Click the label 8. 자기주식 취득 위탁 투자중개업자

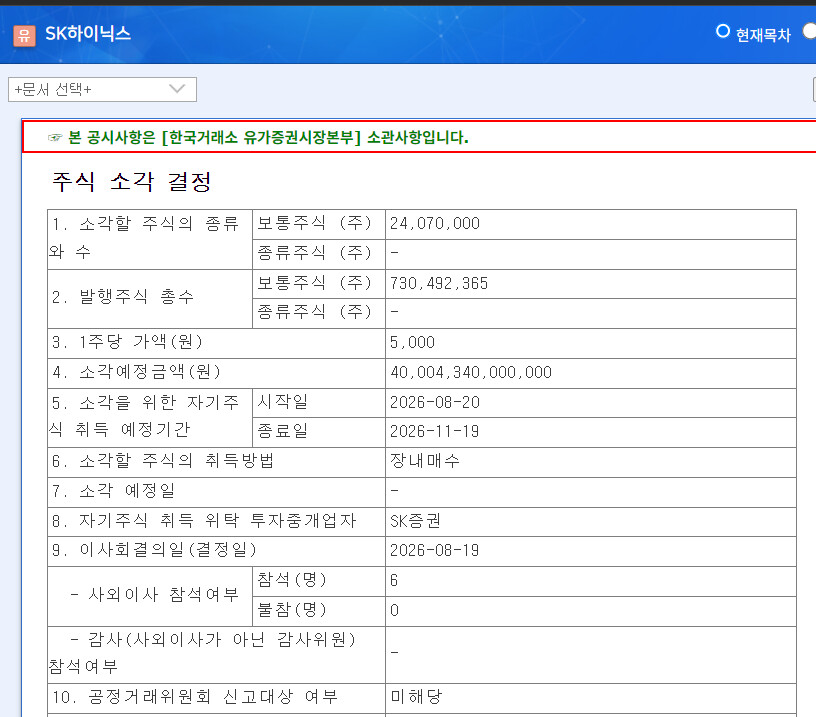tap(204, 521)
